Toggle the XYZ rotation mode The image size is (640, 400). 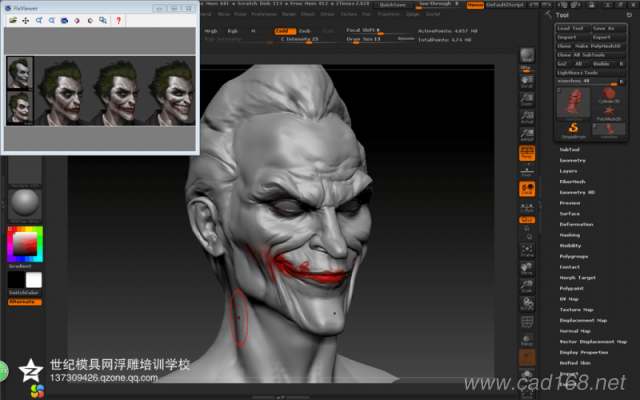pos(527,220)
